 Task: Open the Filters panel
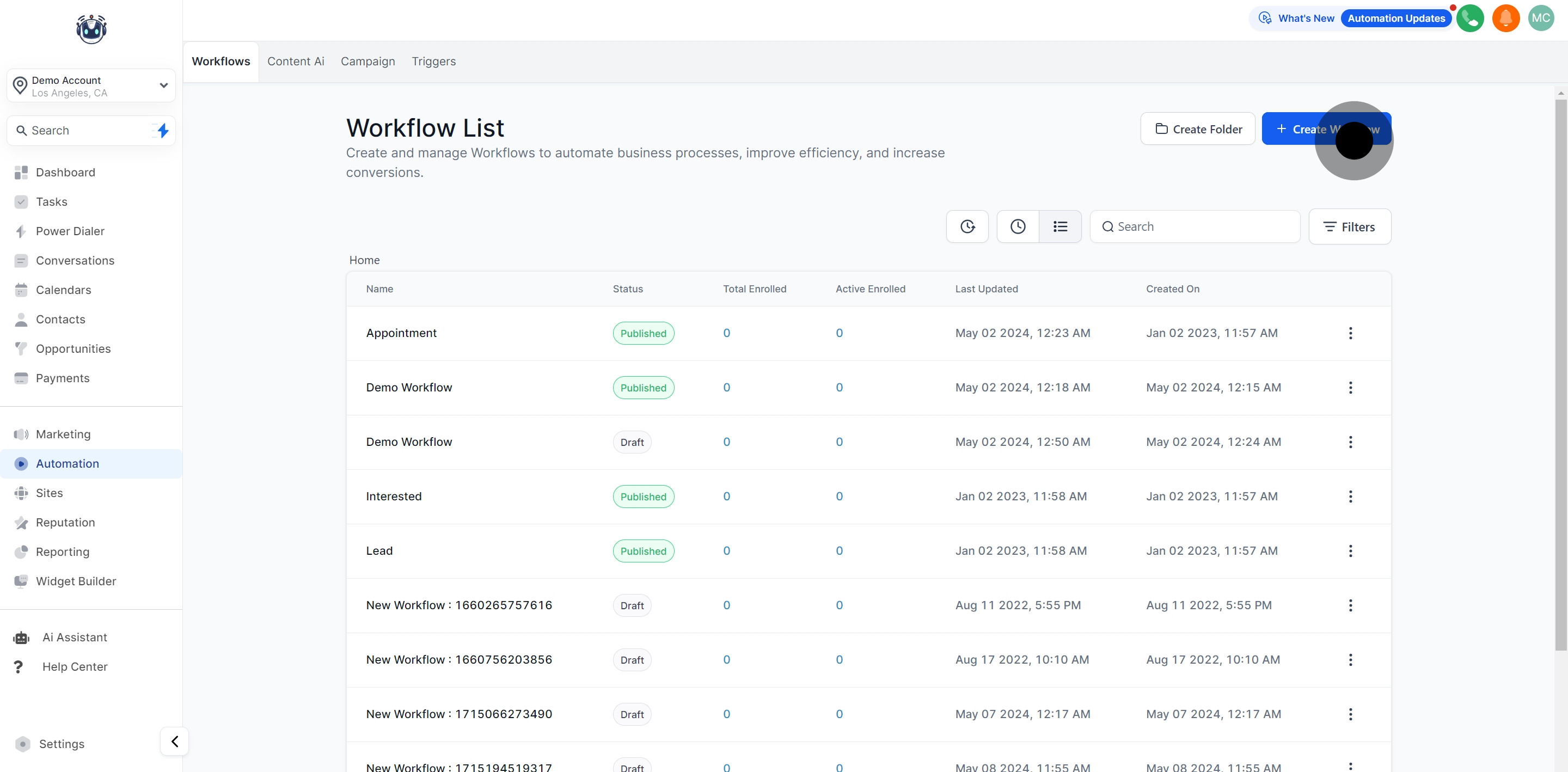coord(1349,226)
